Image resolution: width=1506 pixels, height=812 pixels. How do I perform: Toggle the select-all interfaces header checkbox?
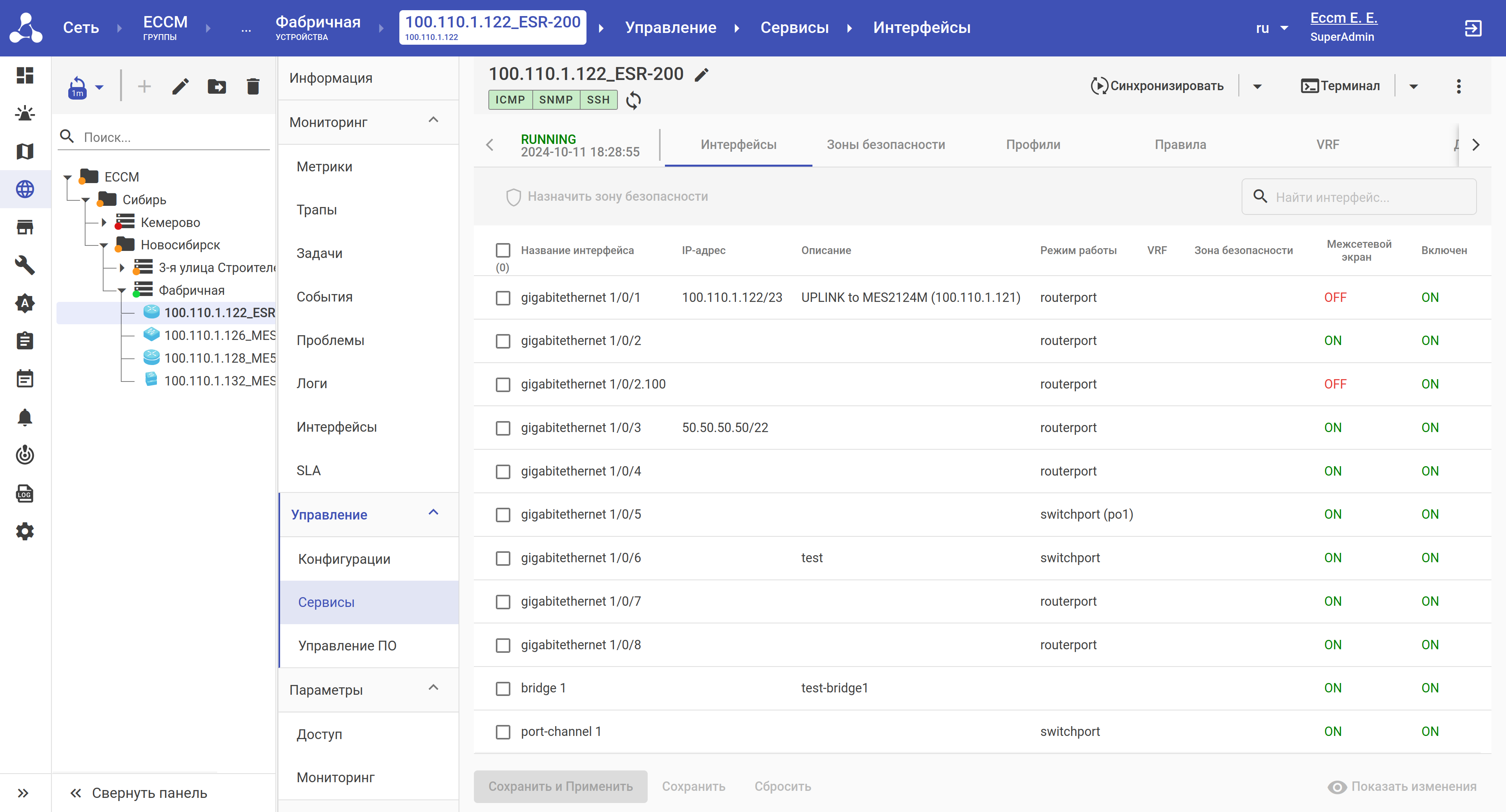point(503,250)
